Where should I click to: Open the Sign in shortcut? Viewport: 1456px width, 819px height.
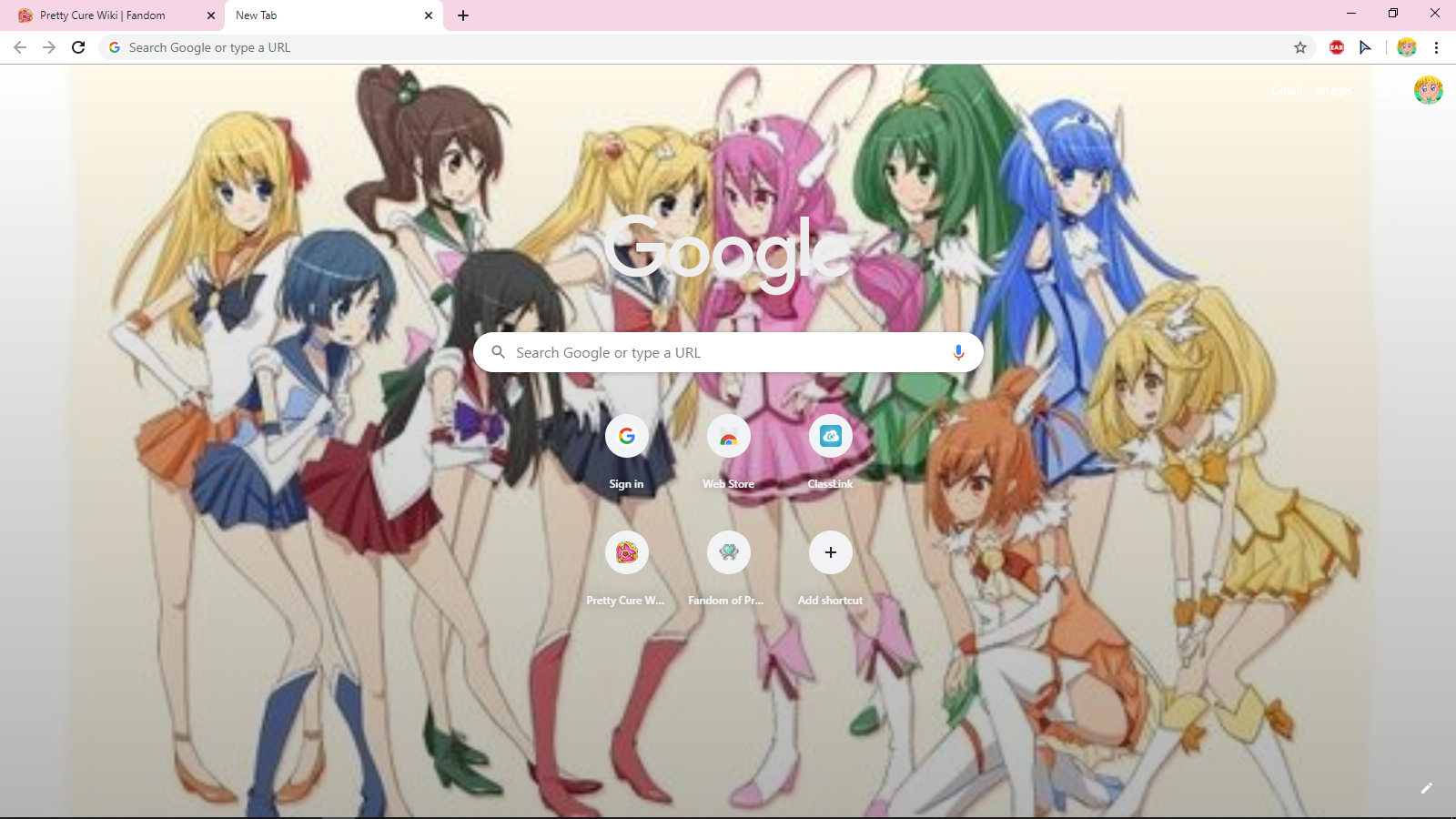click(x=626, y=452)
